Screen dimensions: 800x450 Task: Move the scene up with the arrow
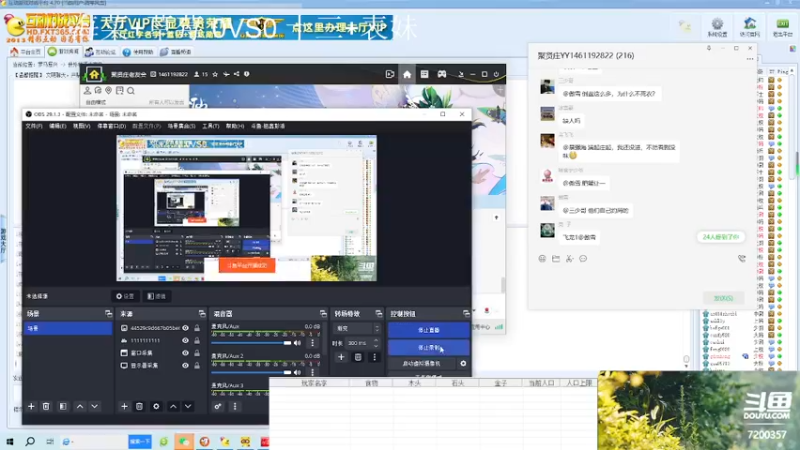(80, 407)
